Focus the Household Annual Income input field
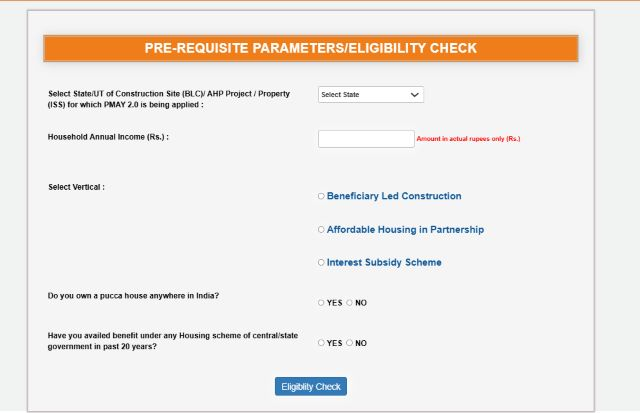This screenshot has height=413, width=640. pos(366,139)
